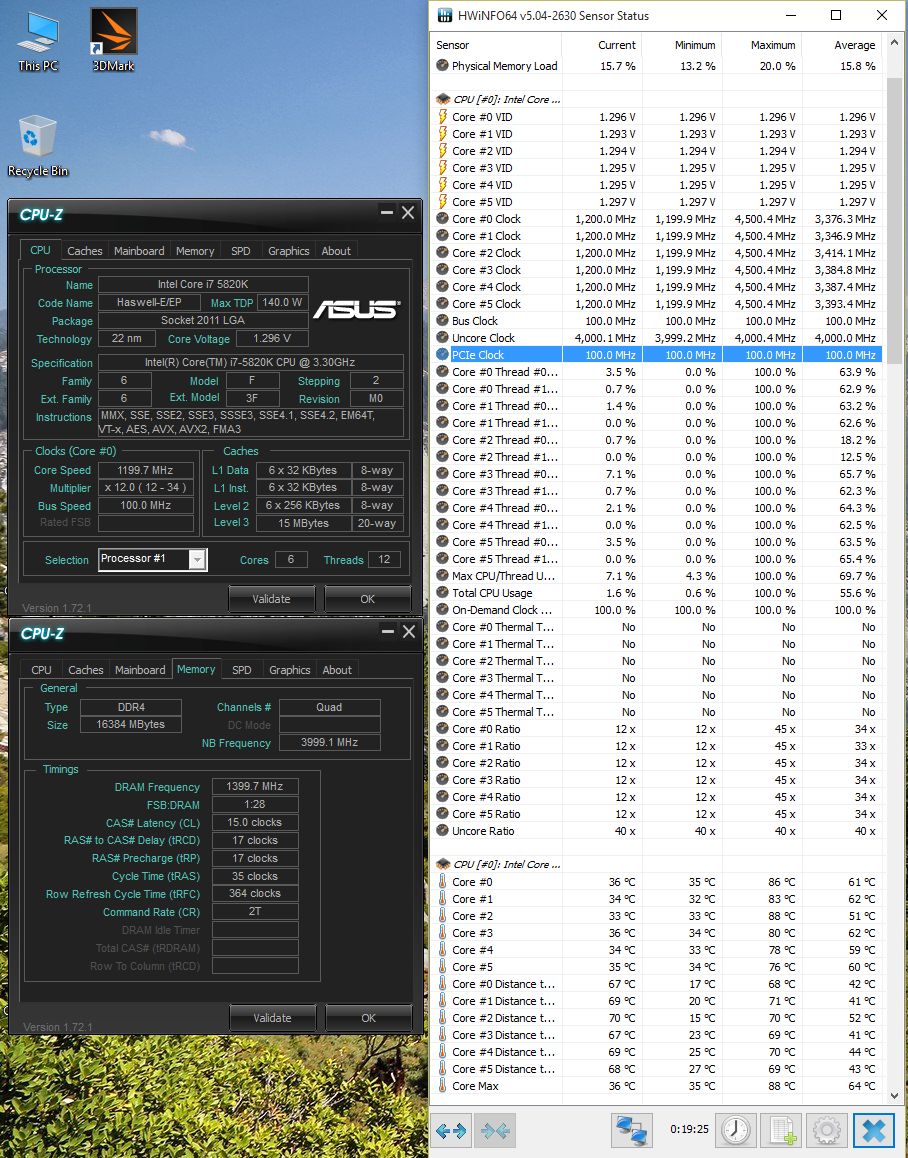Click the Current column header
This screenshot has height=1158, width=908.
[x=601, y=45]
